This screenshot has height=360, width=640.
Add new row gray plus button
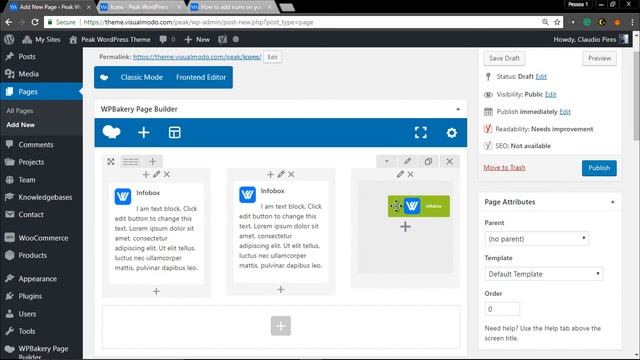tap(281, 326)
